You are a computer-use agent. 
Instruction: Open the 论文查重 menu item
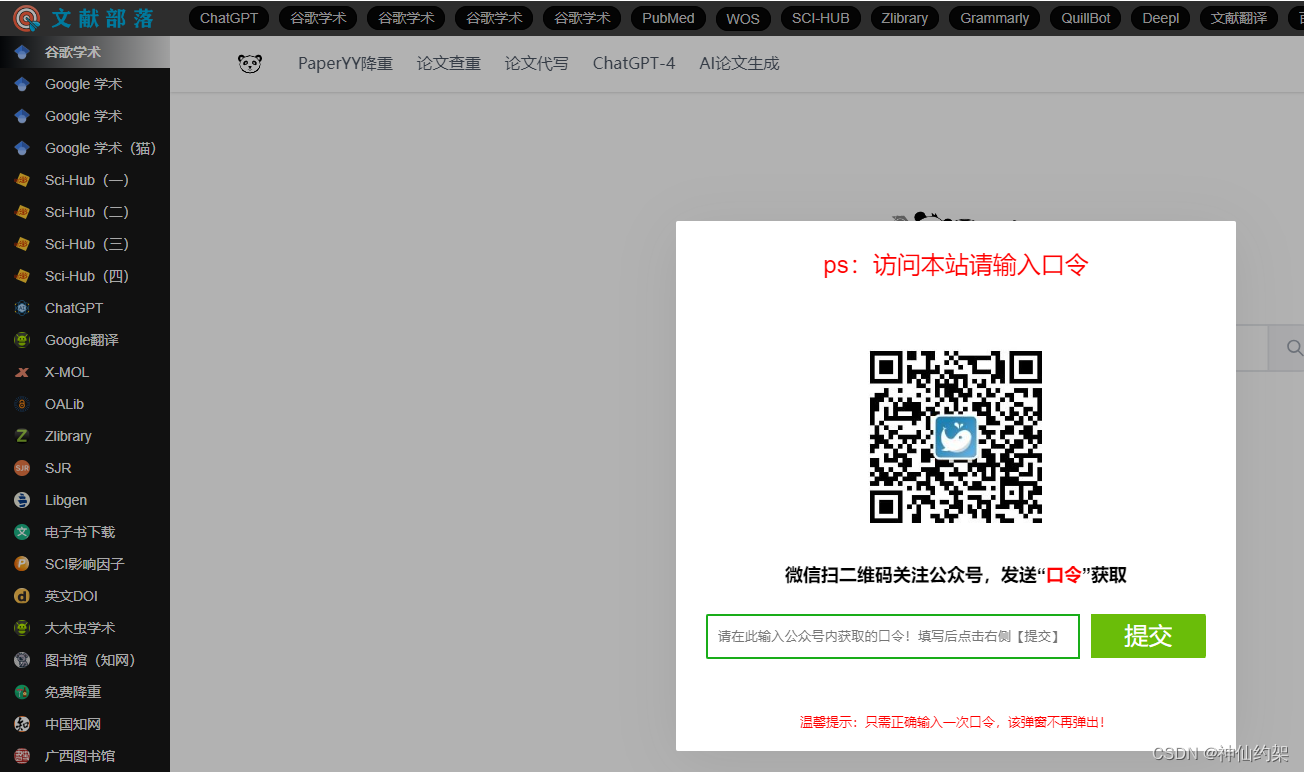(x=449, y=63)
